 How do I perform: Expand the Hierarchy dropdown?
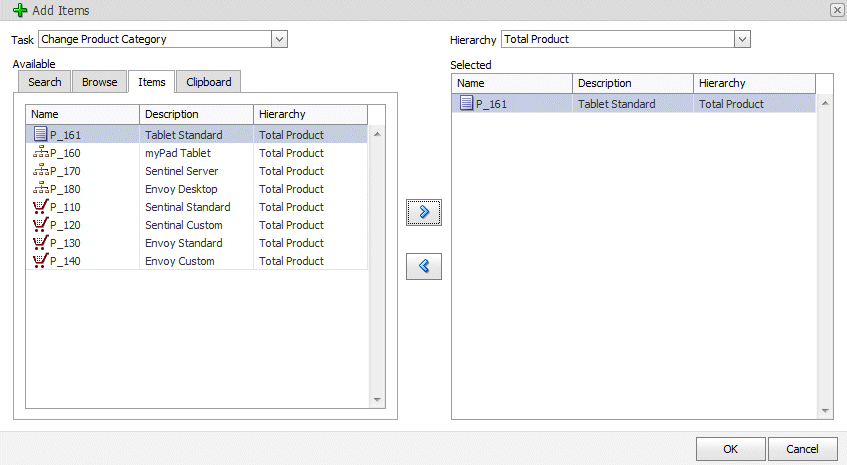point(742,39)
